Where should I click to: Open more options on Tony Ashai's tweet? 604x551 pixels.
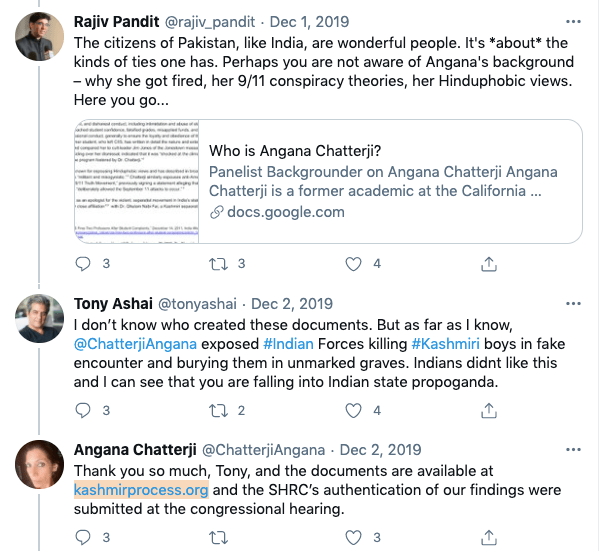click(x=570, y=304)
